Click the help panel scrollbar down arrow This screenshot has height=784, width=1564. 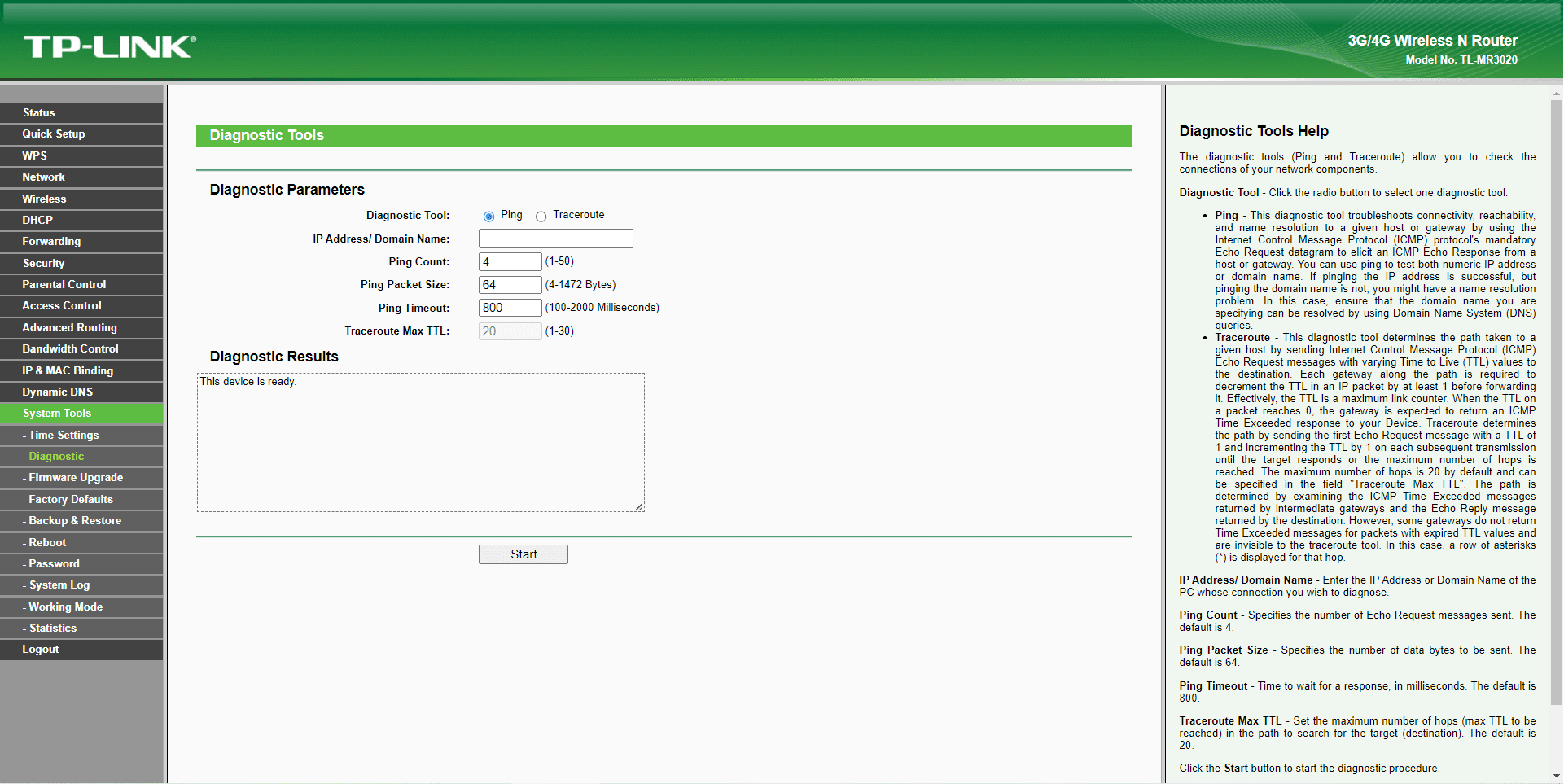[x=1557, y=777]
